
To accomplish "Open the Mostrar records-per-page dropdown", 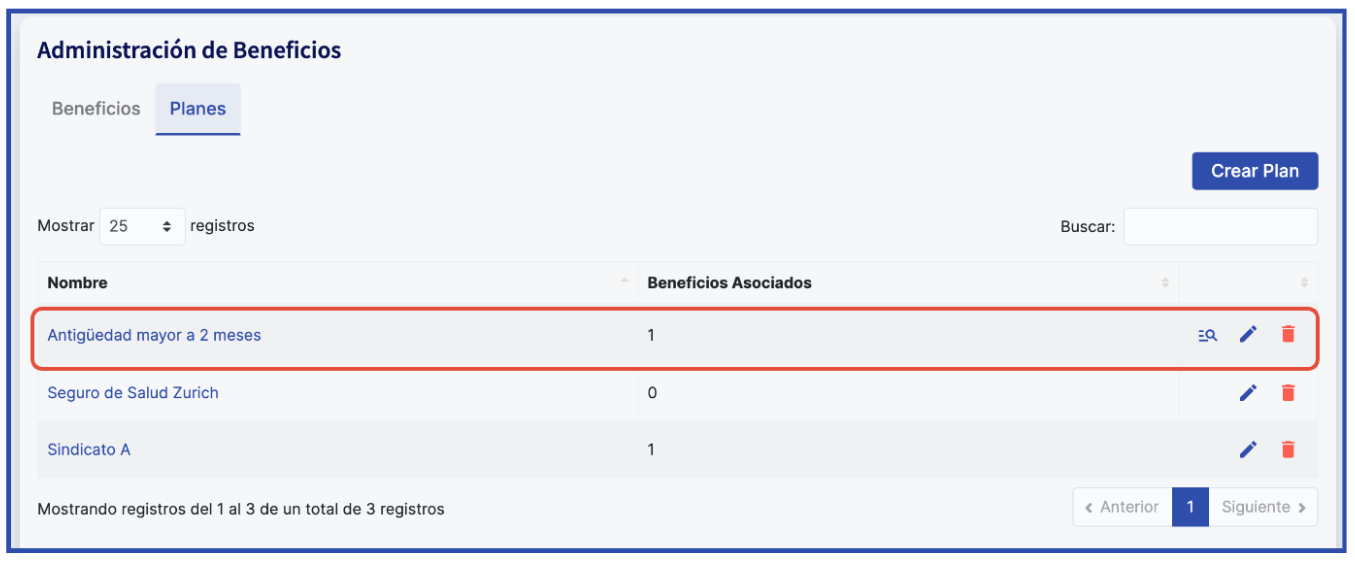I will point(142,226).
